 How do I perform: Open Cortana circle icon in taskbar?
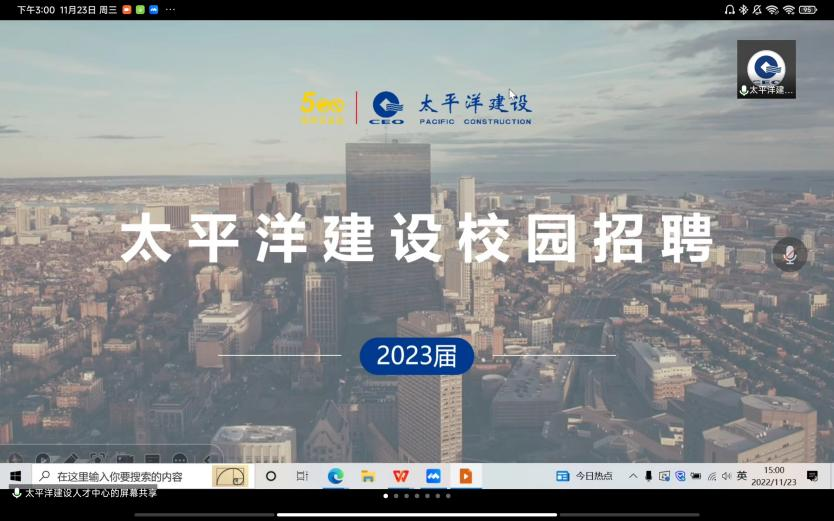(x=271, y=477)
